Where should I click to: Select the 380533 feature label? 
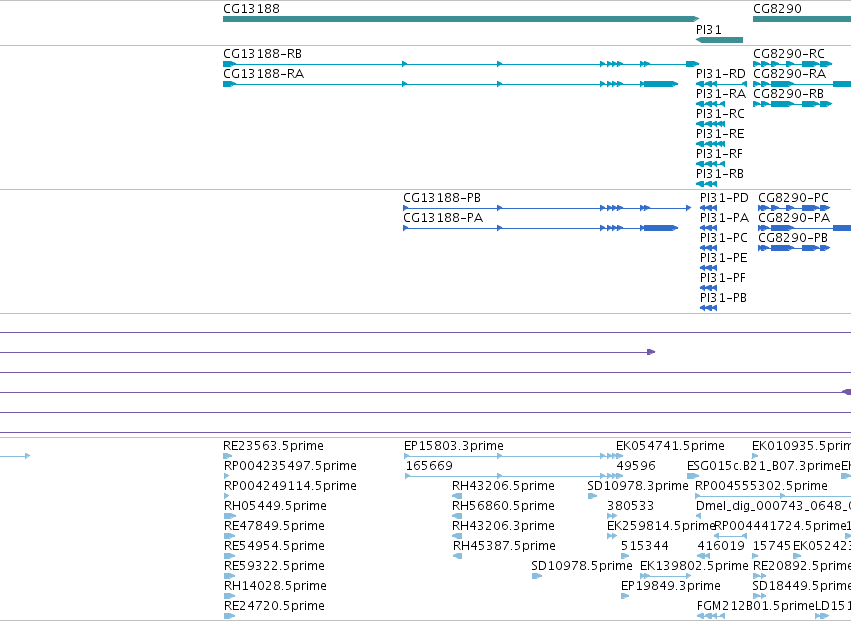pos(630,506)
